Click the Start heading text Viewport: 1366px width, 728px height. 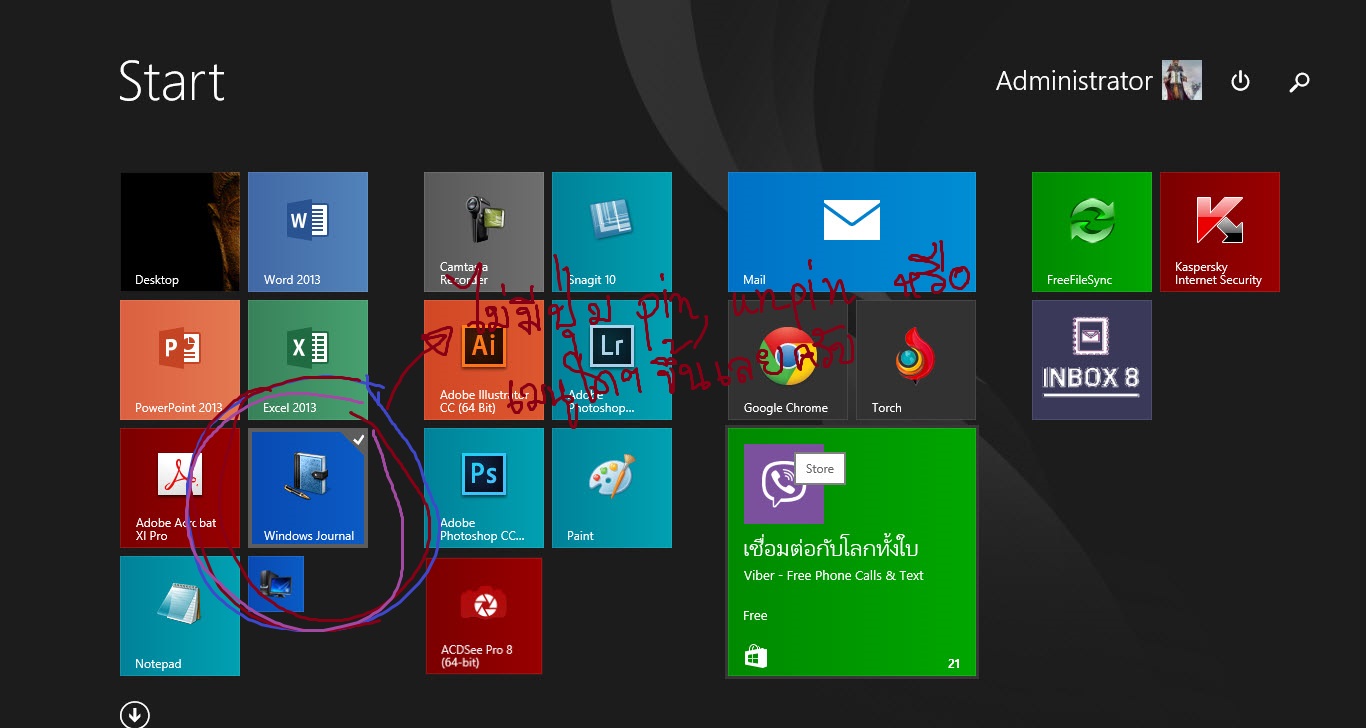[x=172, y=81]
